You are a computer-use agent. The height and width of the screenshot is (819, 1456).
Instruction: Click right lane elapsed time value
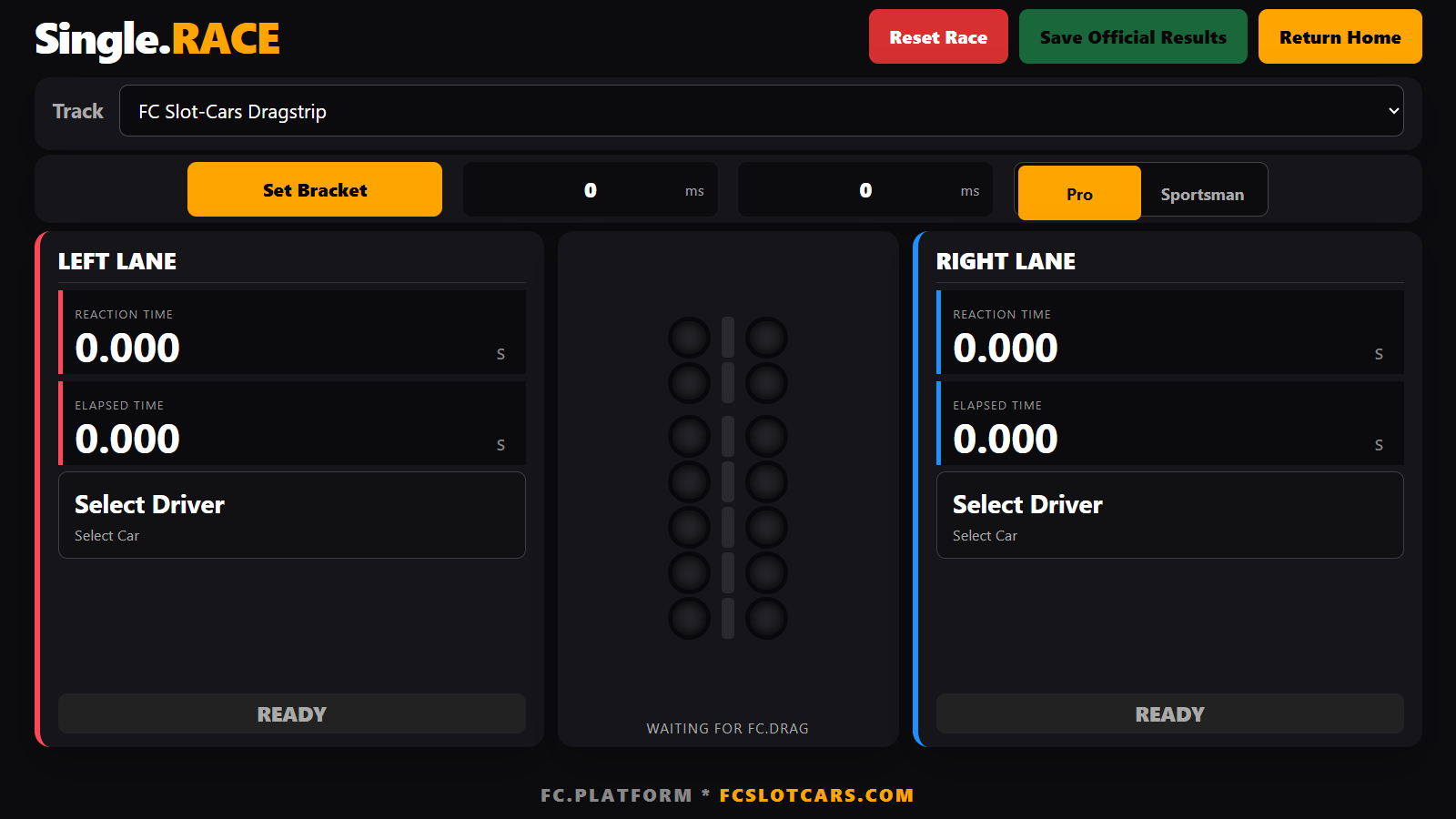click(1006, 439)
